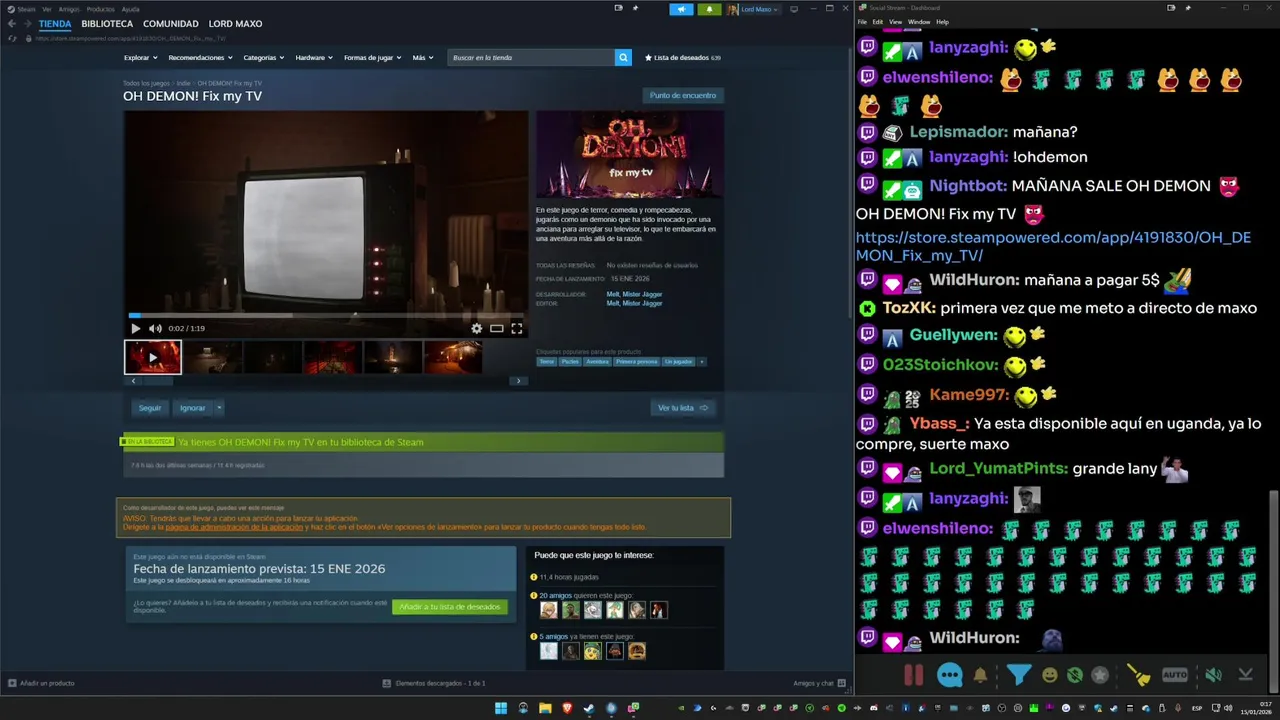
Task: Open Steam notifications bell
Action: coord(709,9)
